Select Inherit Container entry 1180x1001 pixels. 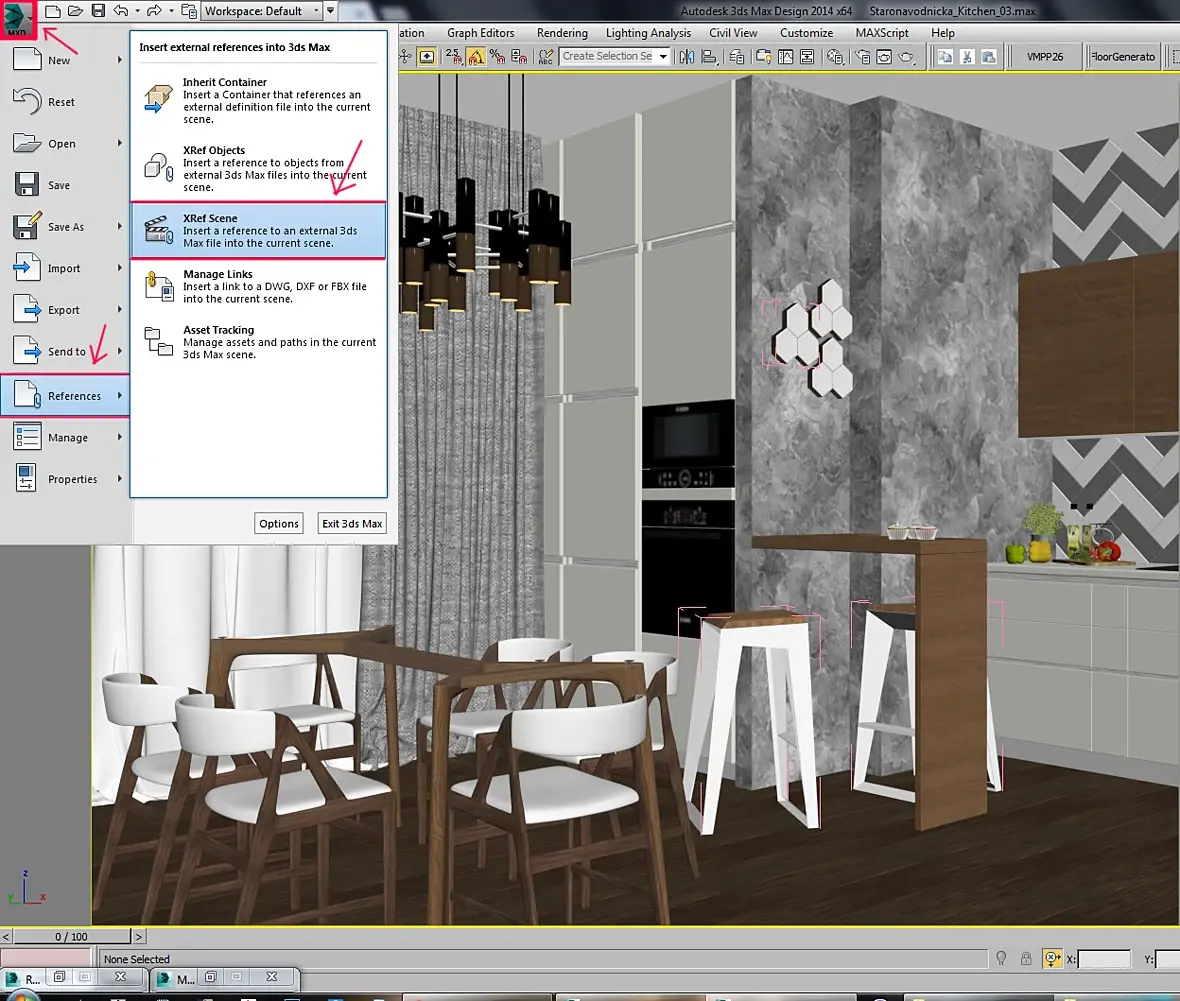[x=258, y=100]
